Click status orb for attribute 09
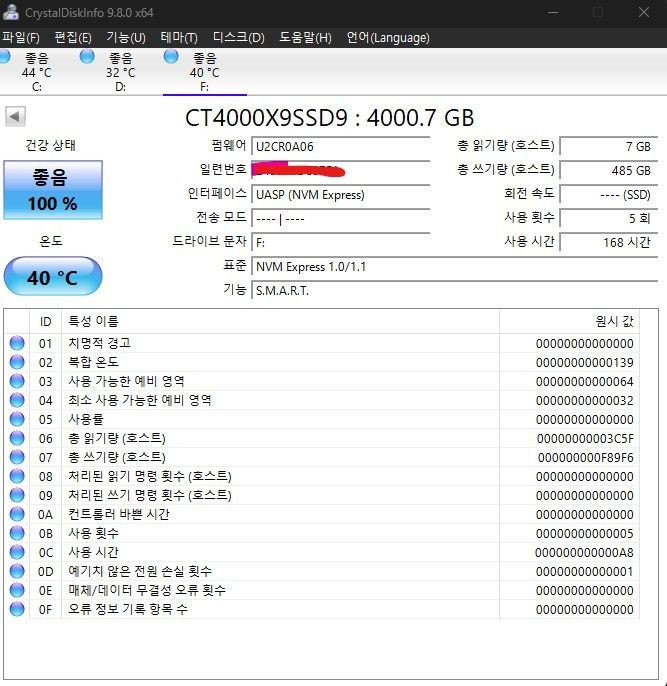The width and height of the screenshot is (667, 686). point(17,495)
